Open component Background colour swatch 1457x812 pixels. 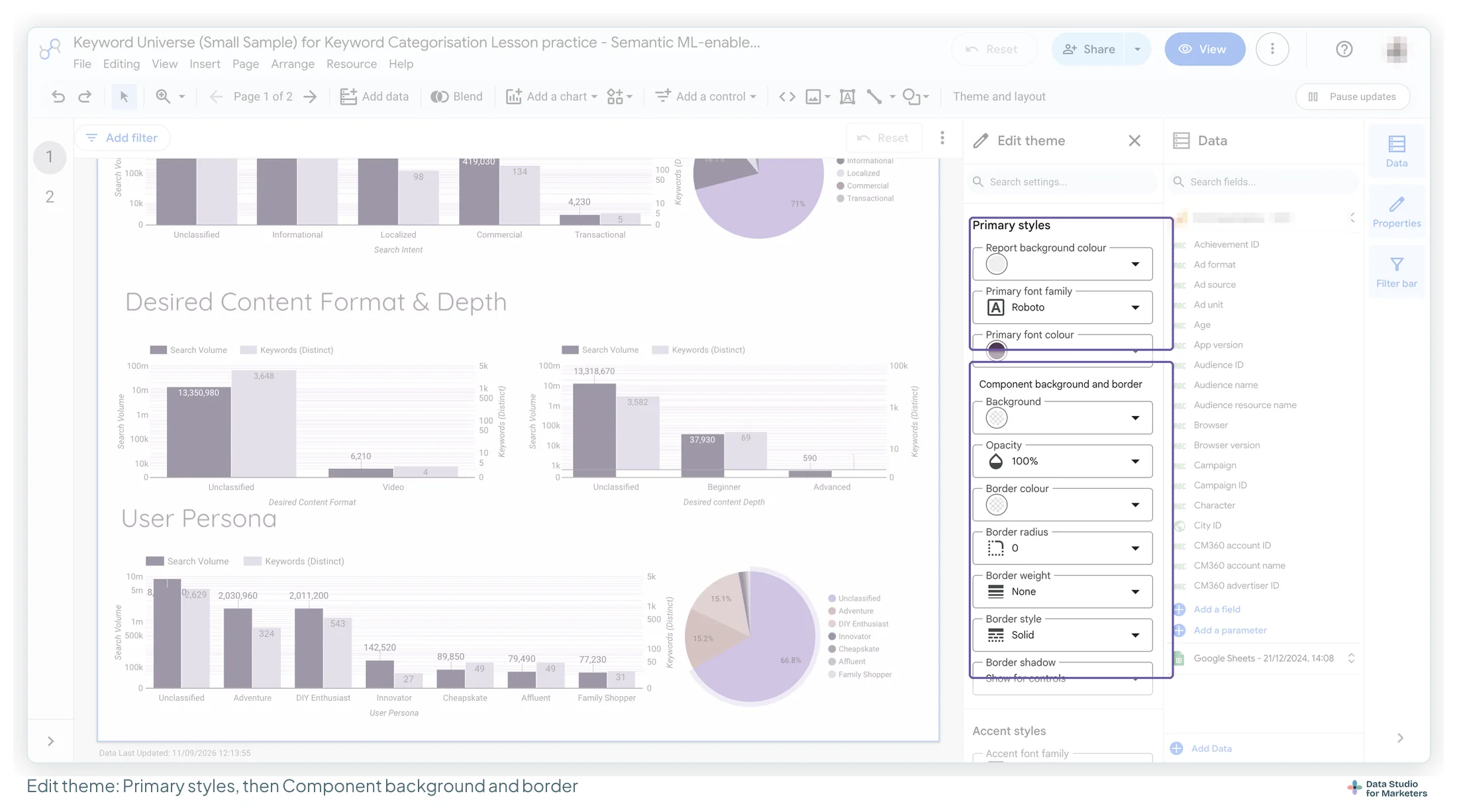(996, 418)
